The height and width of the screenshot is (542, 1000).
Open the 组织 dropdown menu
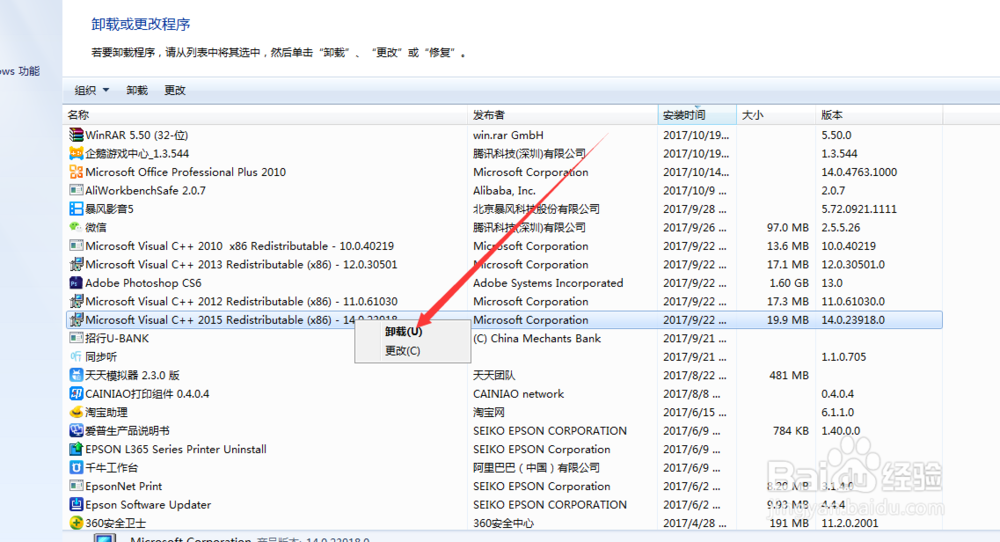click(92, 91)
